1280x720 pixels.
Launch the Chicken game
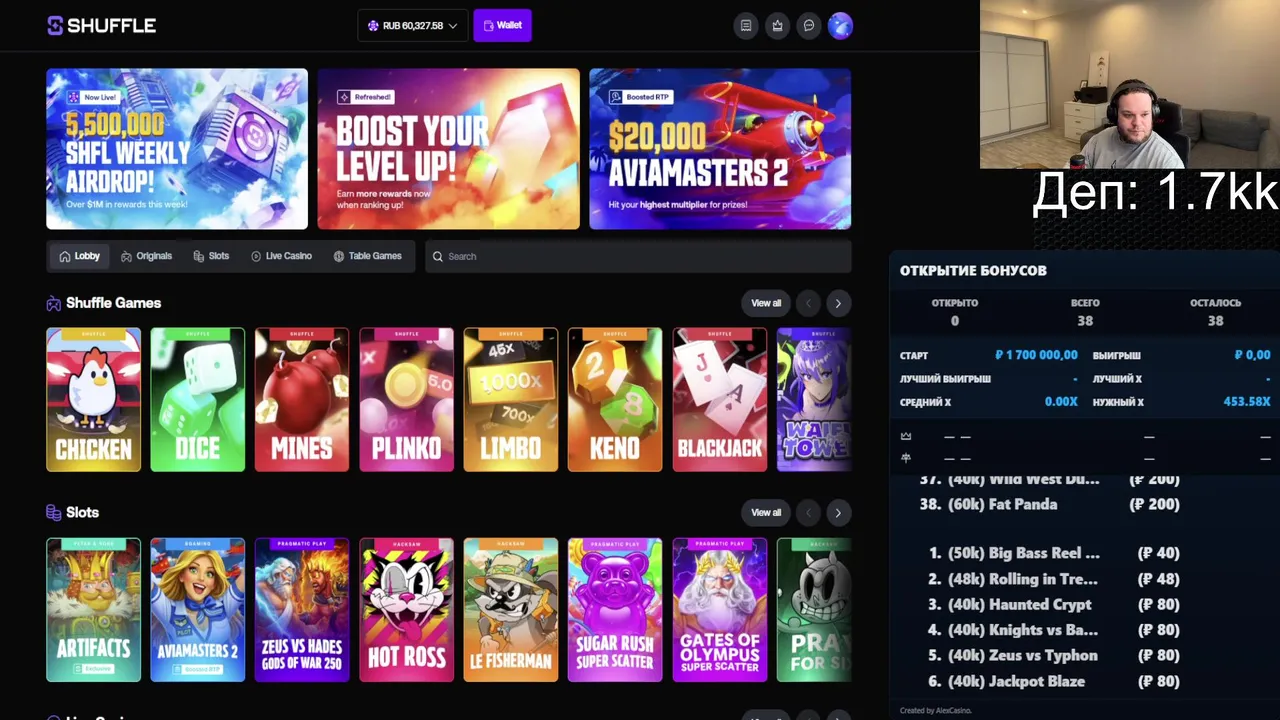(x=94, y=400)
